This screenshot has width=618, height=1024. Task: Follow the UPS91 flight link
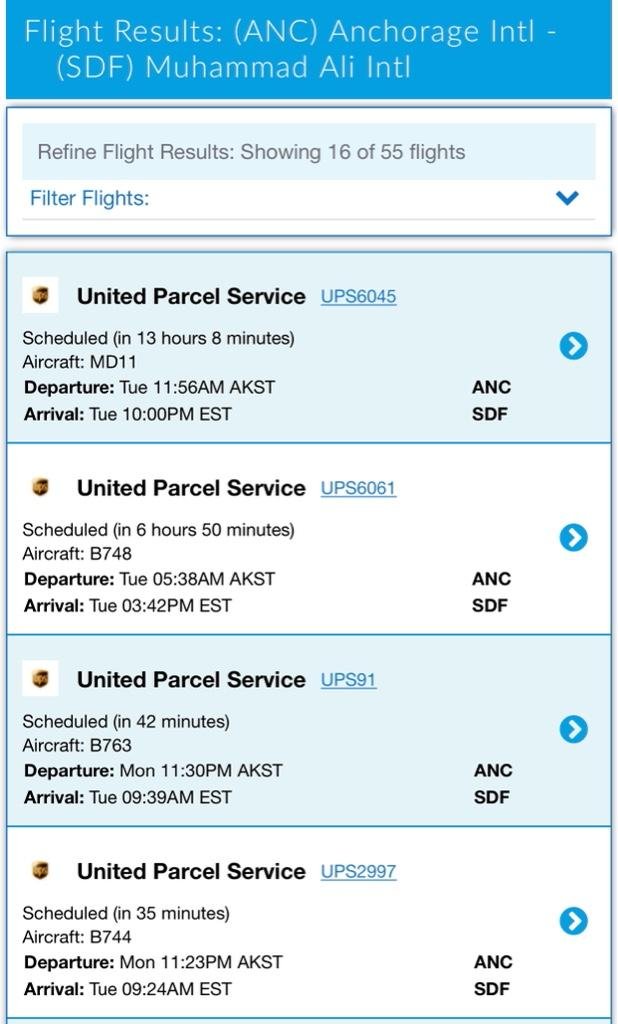pos(348,680)
